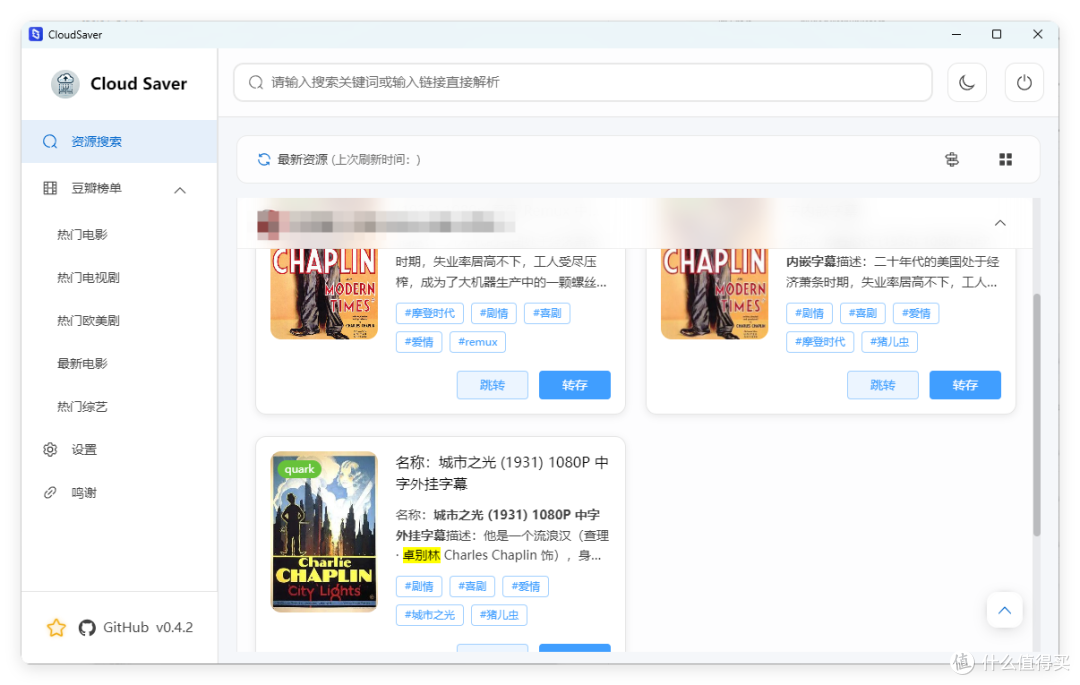This screenshot has width=1080, height=685.
Task: Collapse the blurred channel group chevron
Action: pos(1000,223)
